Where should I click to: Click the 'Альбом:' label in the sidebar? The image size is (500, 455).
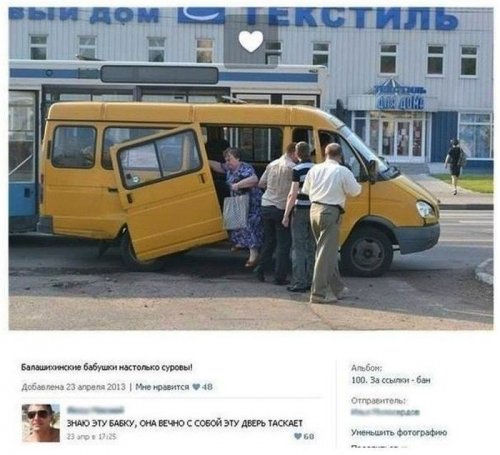(366, 368)
